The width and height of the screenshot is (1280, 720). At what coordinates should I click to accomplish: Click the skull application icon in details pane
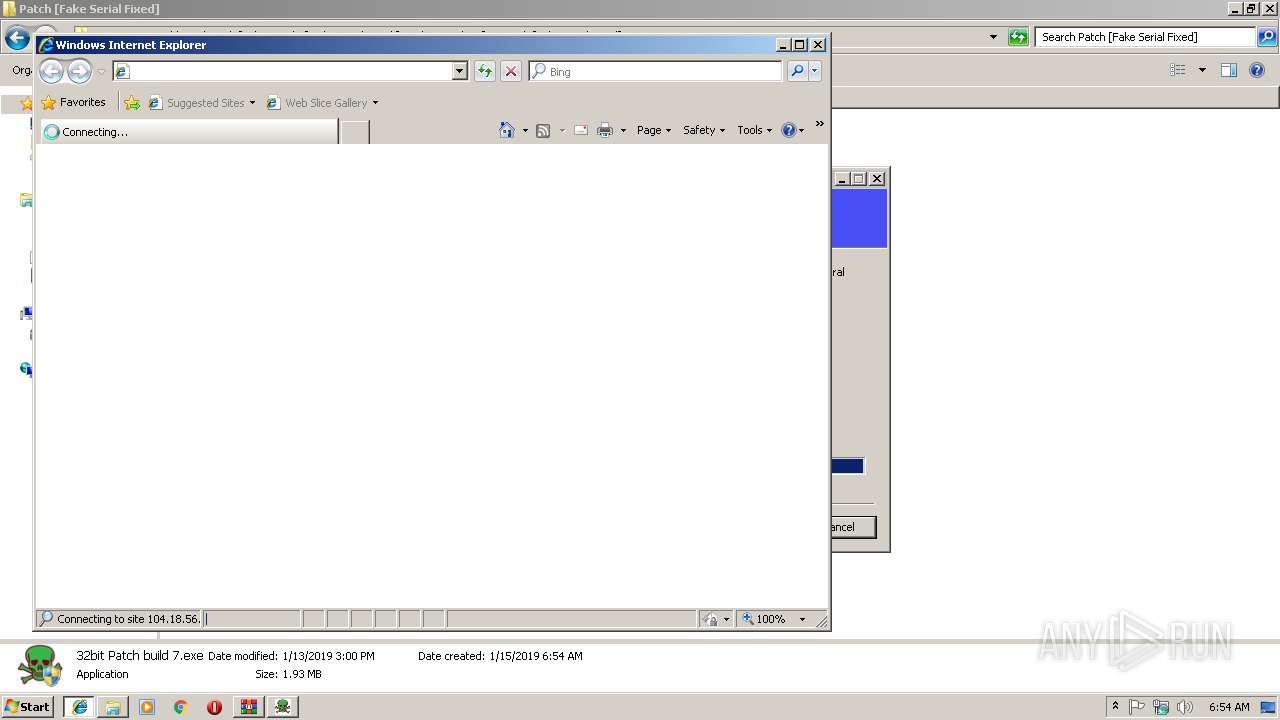(40, 665)
